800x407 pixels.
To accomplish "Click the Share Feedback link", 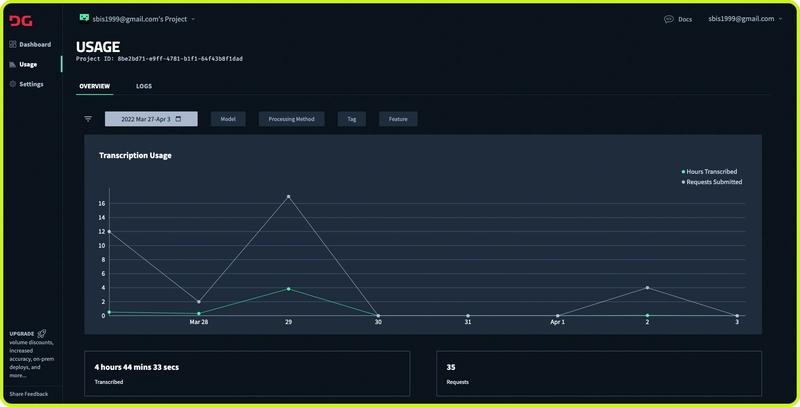I will pos(30,396).
